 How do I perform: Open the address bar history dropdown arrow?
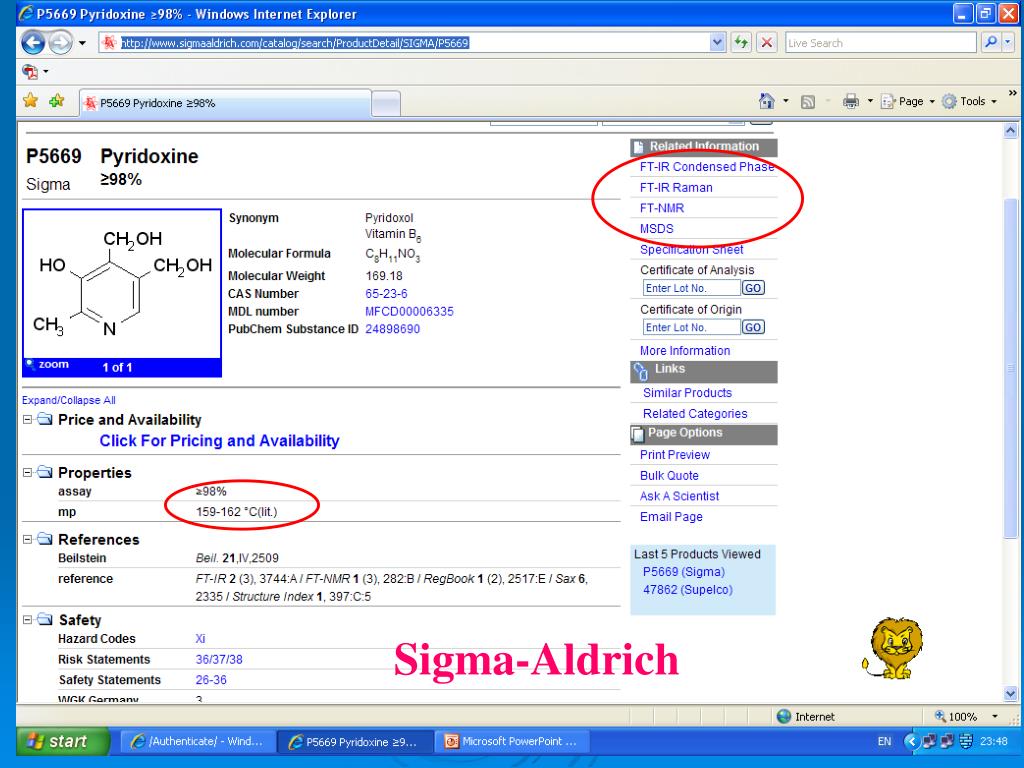717,43
